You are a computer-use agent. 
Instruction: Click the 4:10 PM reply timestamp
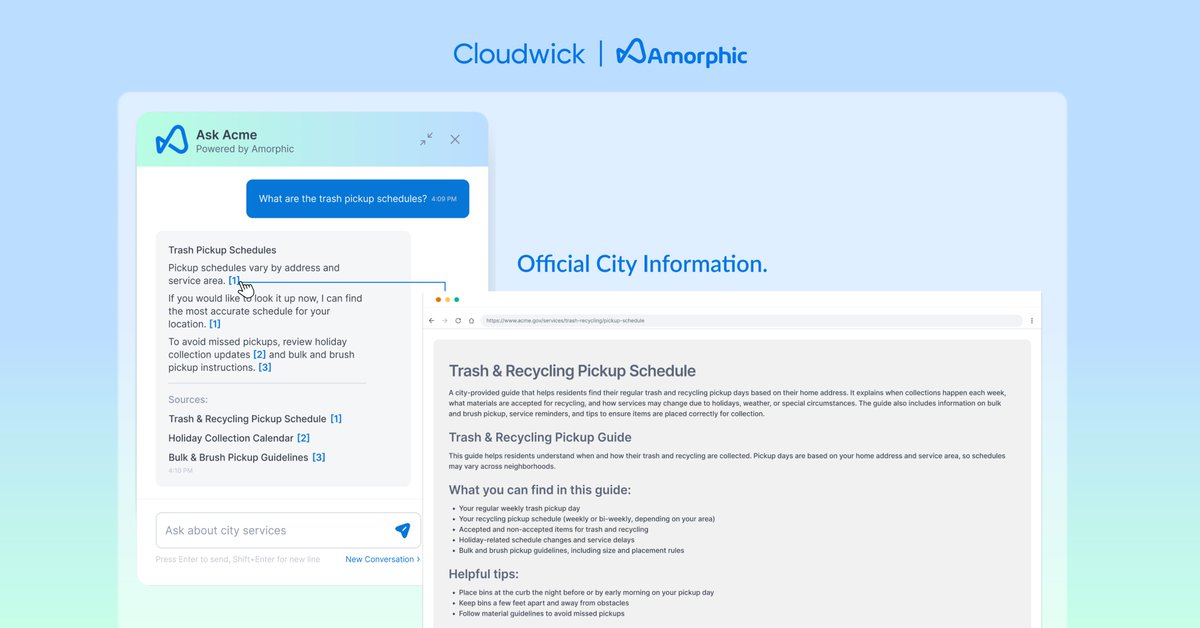click(180, 470)
